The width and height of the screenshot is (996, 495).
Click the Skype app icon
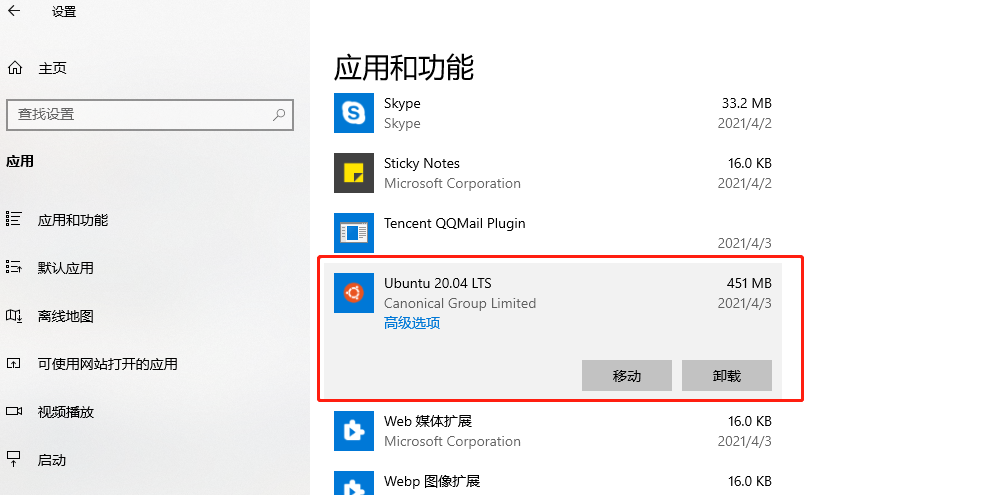tap(354, 113)
